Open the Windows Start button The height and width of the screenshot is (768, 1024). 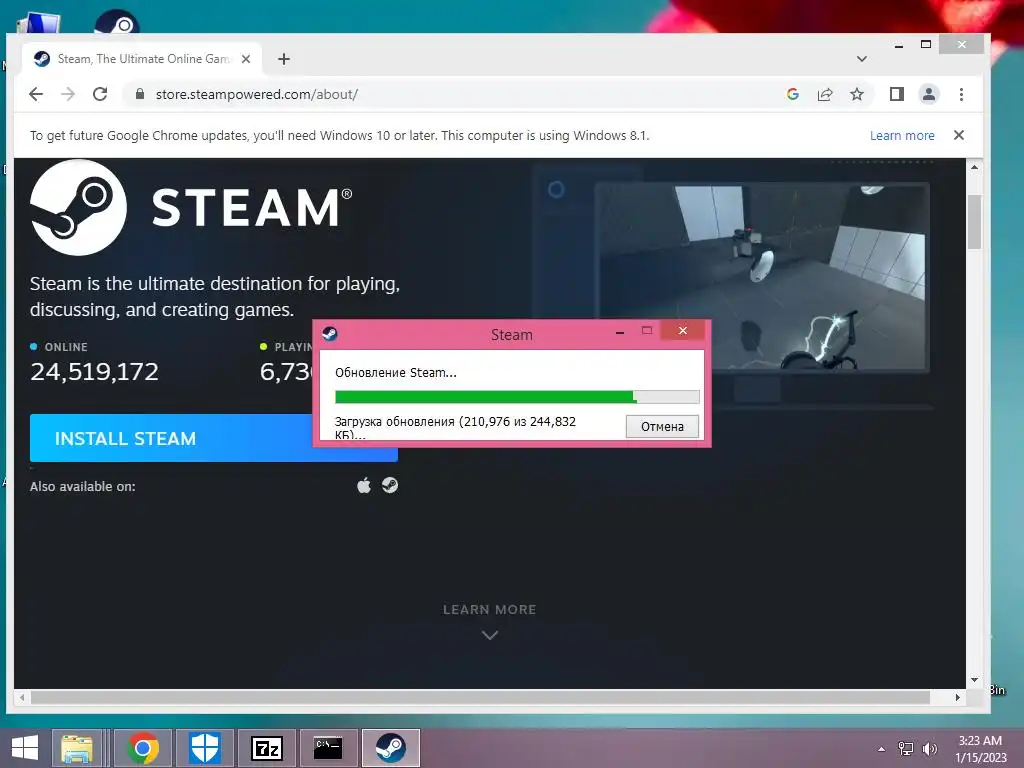[x=25, y=748]
